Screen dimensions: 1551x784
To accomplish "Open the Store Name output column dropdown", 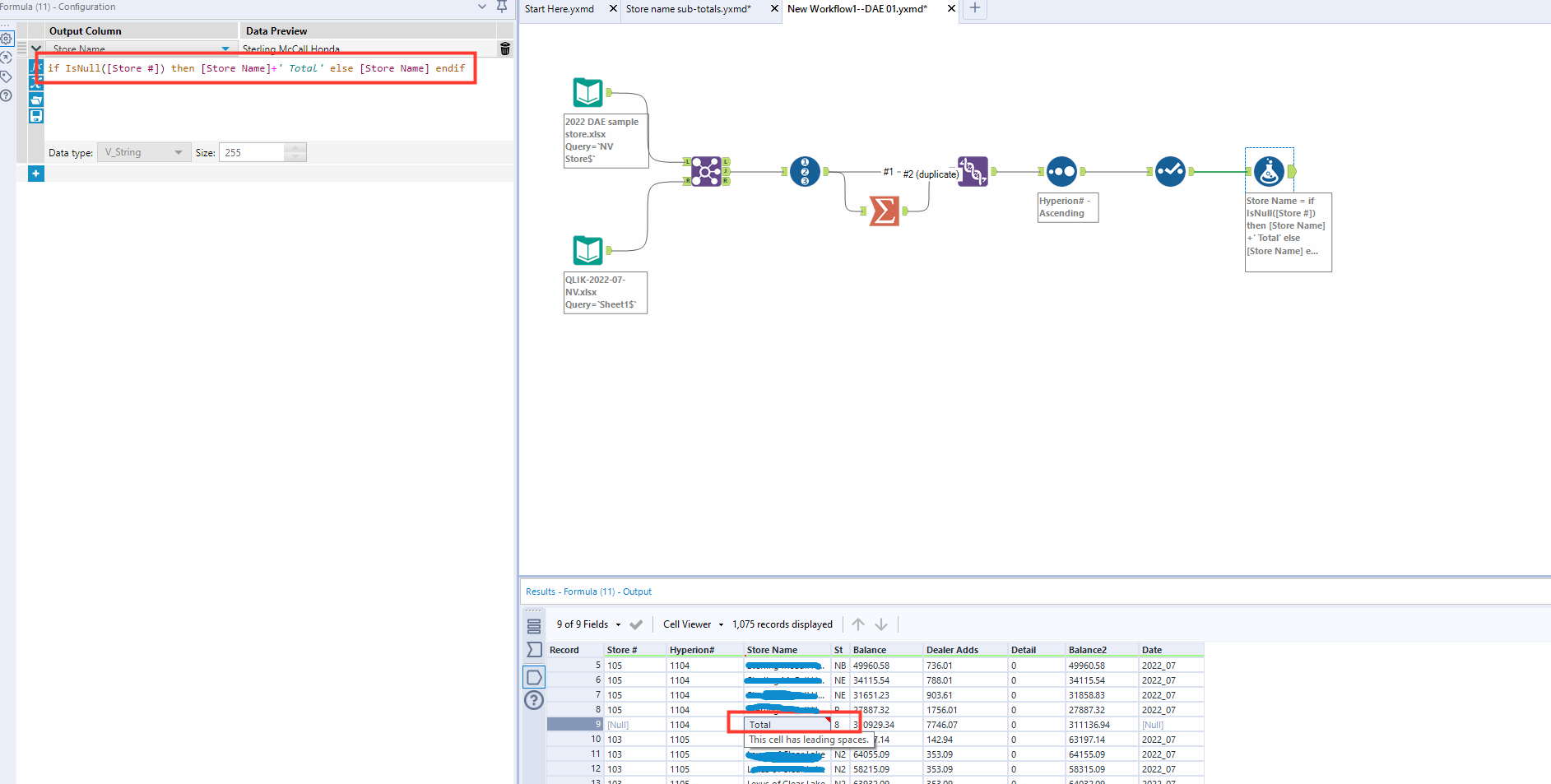I will [225, 49].
